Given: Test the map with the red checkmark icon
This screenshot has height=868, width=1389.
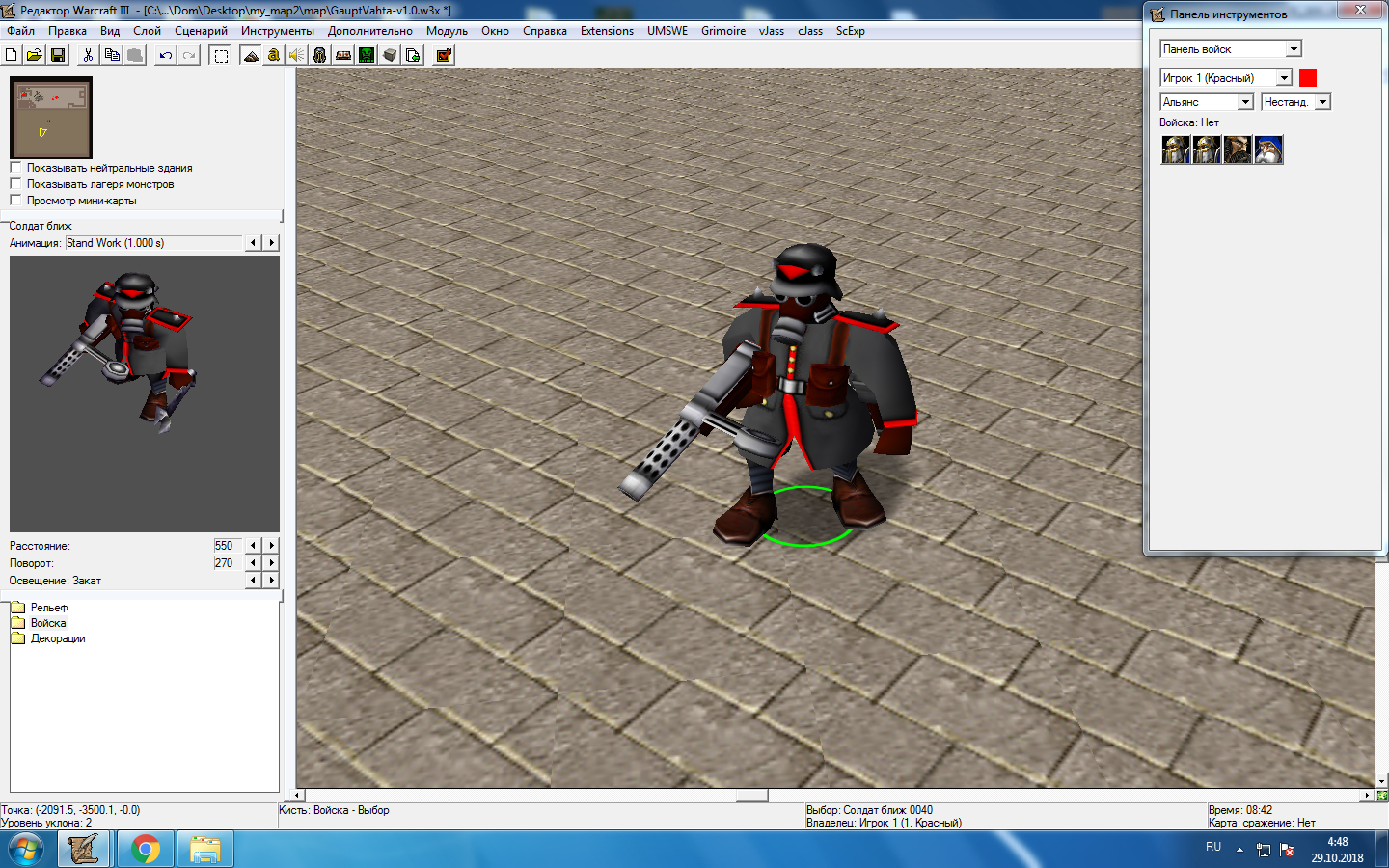Looking at the screenshot, I should click(x=444, y=55).
